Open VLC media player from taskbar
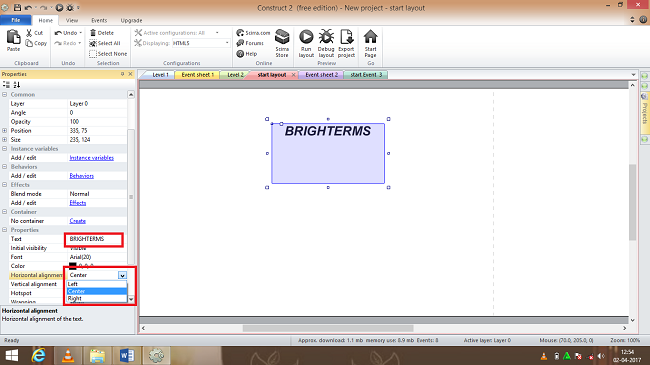The height and width of the screenshot is (365, 650). (68, 355)
